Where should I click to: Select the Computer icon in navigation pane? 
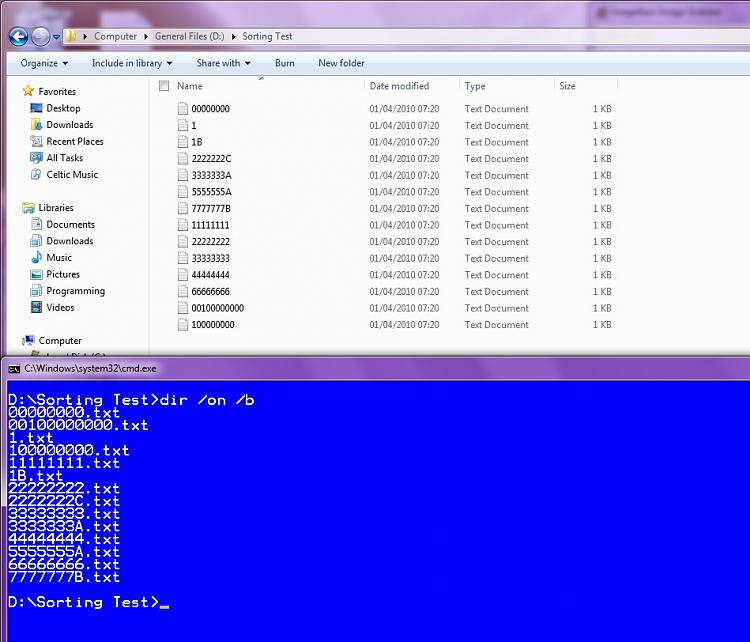tap(29, 340)
